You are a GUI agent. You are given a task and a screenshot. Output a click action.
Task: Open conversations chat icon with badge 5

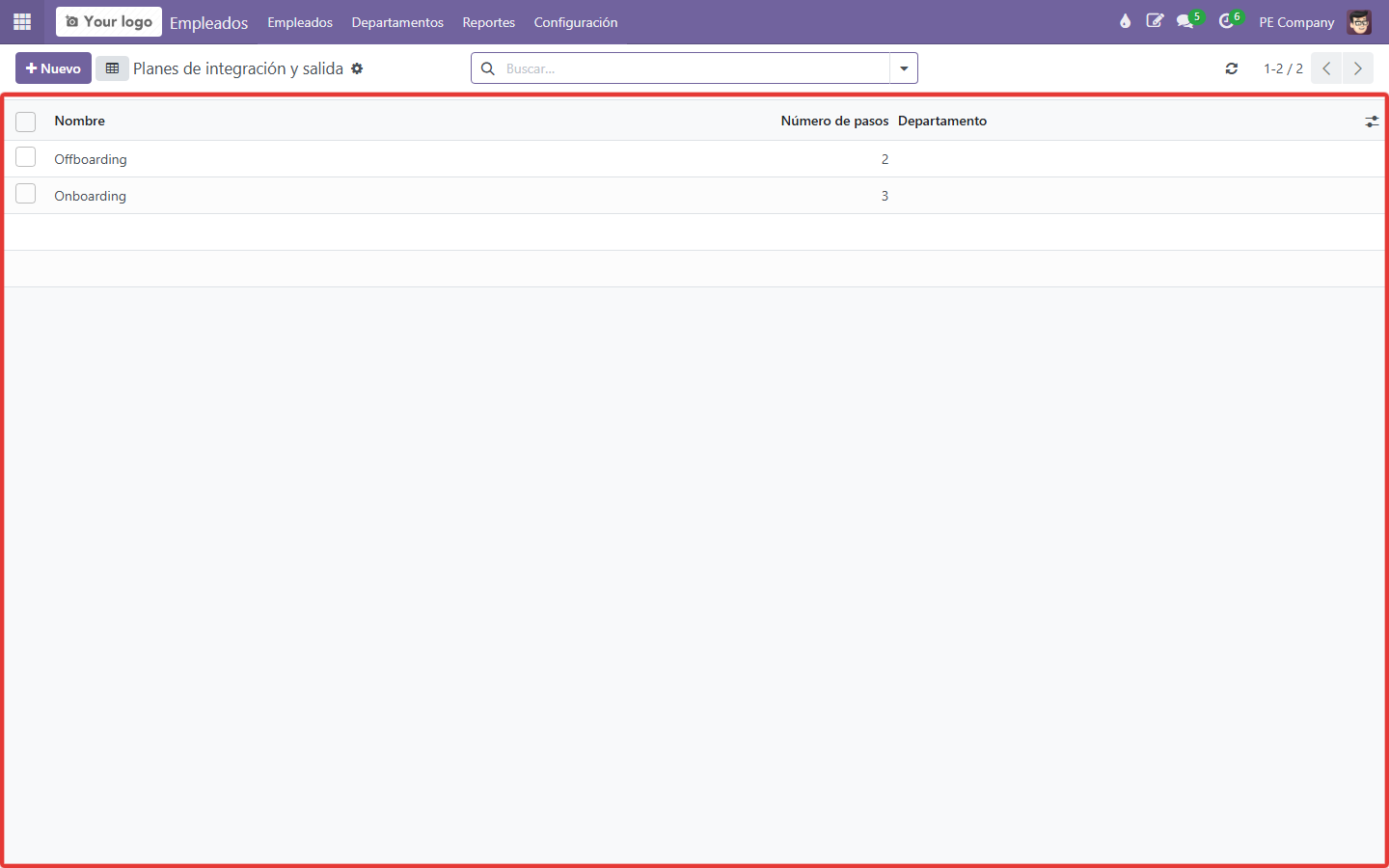tap(1187, 21)
